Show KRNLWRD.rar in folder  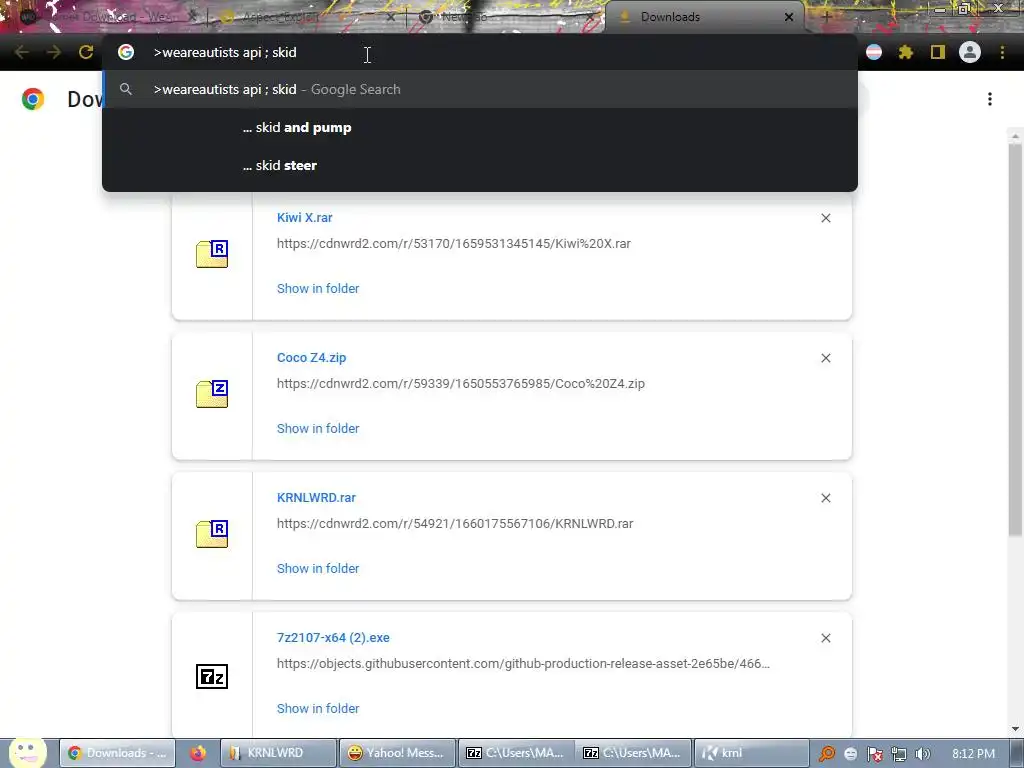click(x=318, y=568)
